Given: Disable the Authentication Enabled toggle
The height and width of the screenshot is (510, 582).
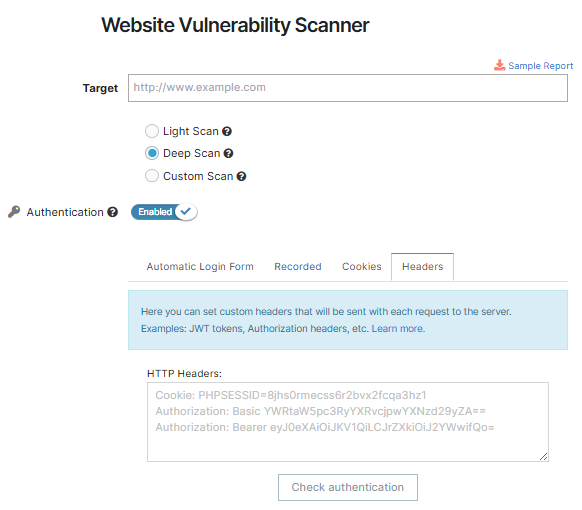Looking at the screenshot, I should [x=164, y=212].
